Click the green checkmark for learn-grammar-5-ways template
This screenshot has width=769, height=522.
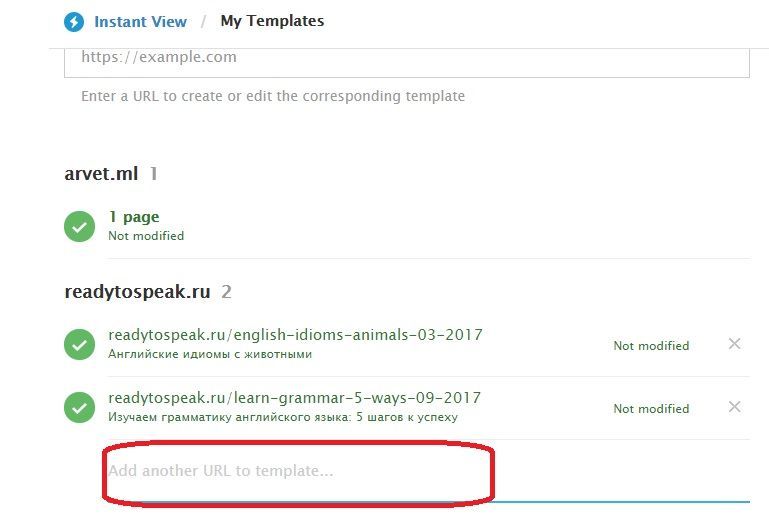pyautogui.click(x=80, y=407)
